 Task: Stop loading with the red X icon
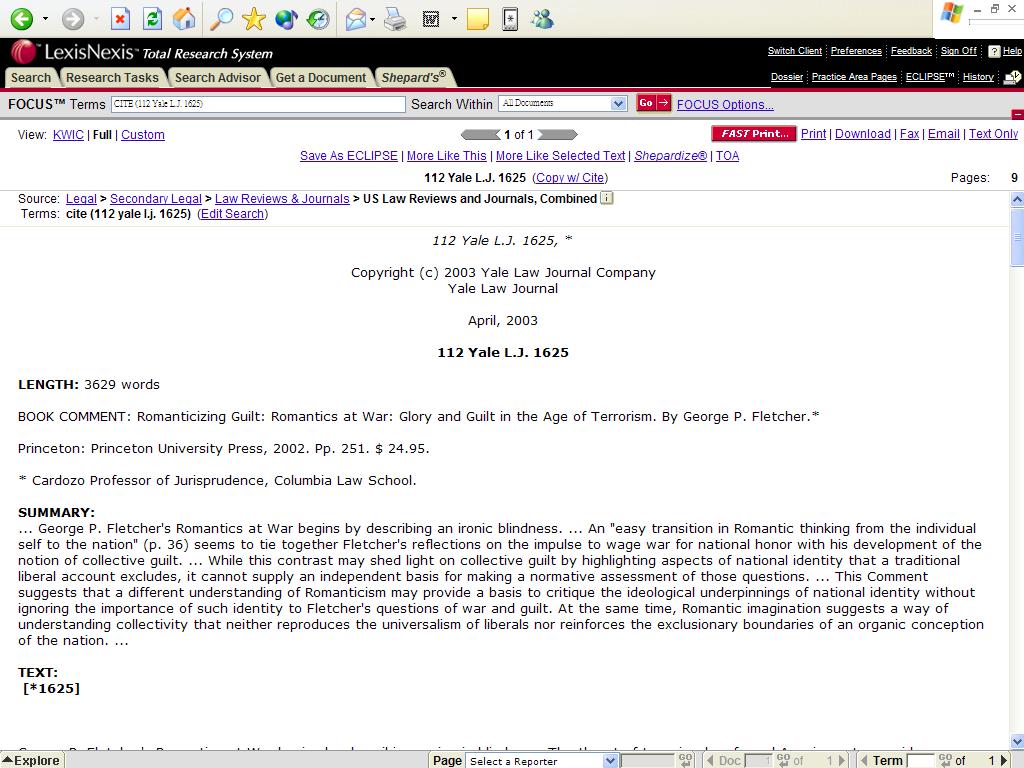point(120,19)
